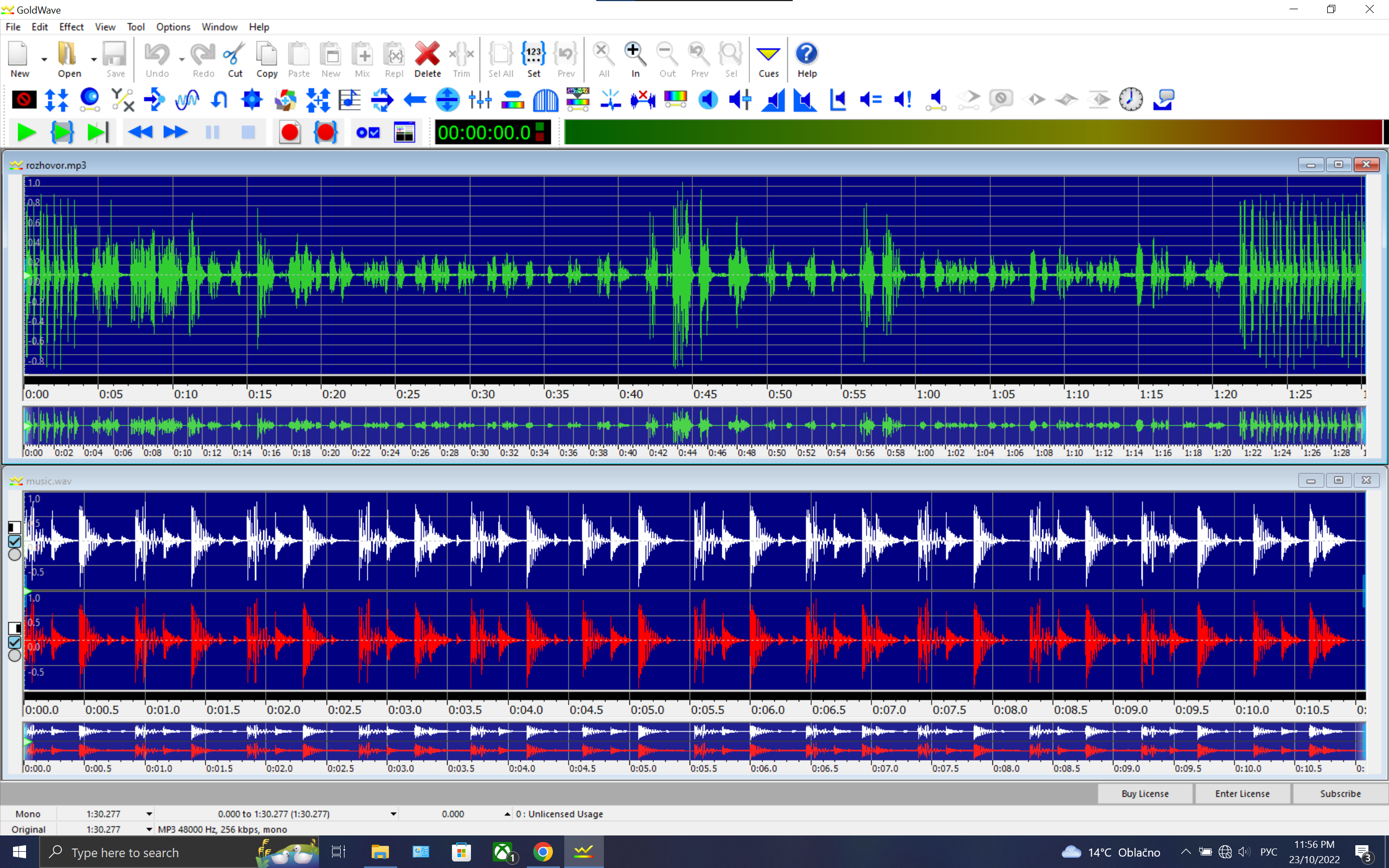Click the Enter License button

(x=1242, y=794)
